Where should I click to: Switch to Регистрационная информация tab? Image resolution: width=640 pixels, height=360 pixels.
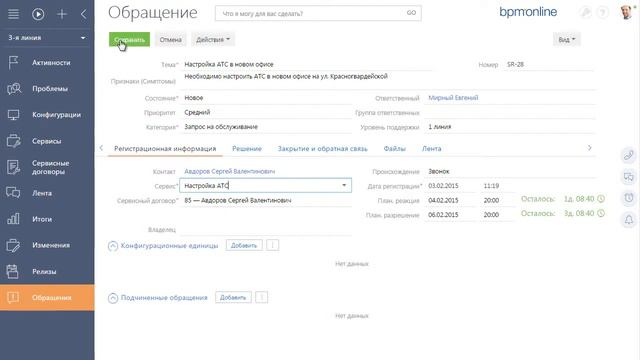click(165, 149)
